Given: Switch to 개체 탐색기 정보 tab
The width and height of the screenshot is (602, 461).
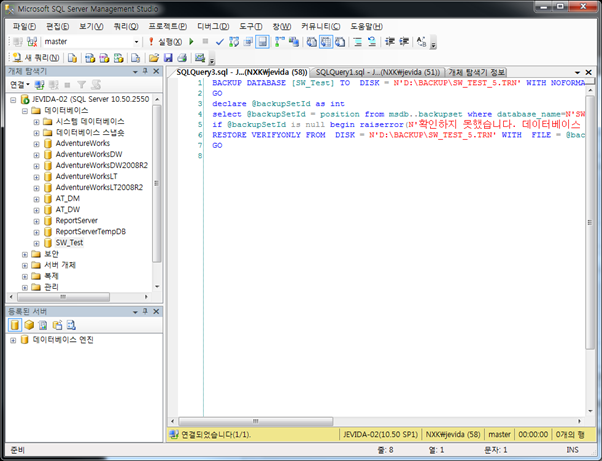Looking at the screenshot, I should [x=476, y=72].
